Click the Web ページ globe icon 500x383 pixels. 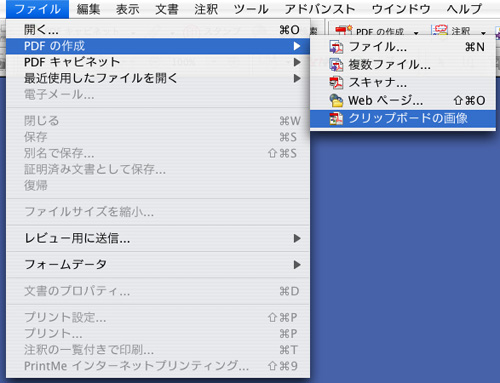pyautogui.click(x=336, y=100)
